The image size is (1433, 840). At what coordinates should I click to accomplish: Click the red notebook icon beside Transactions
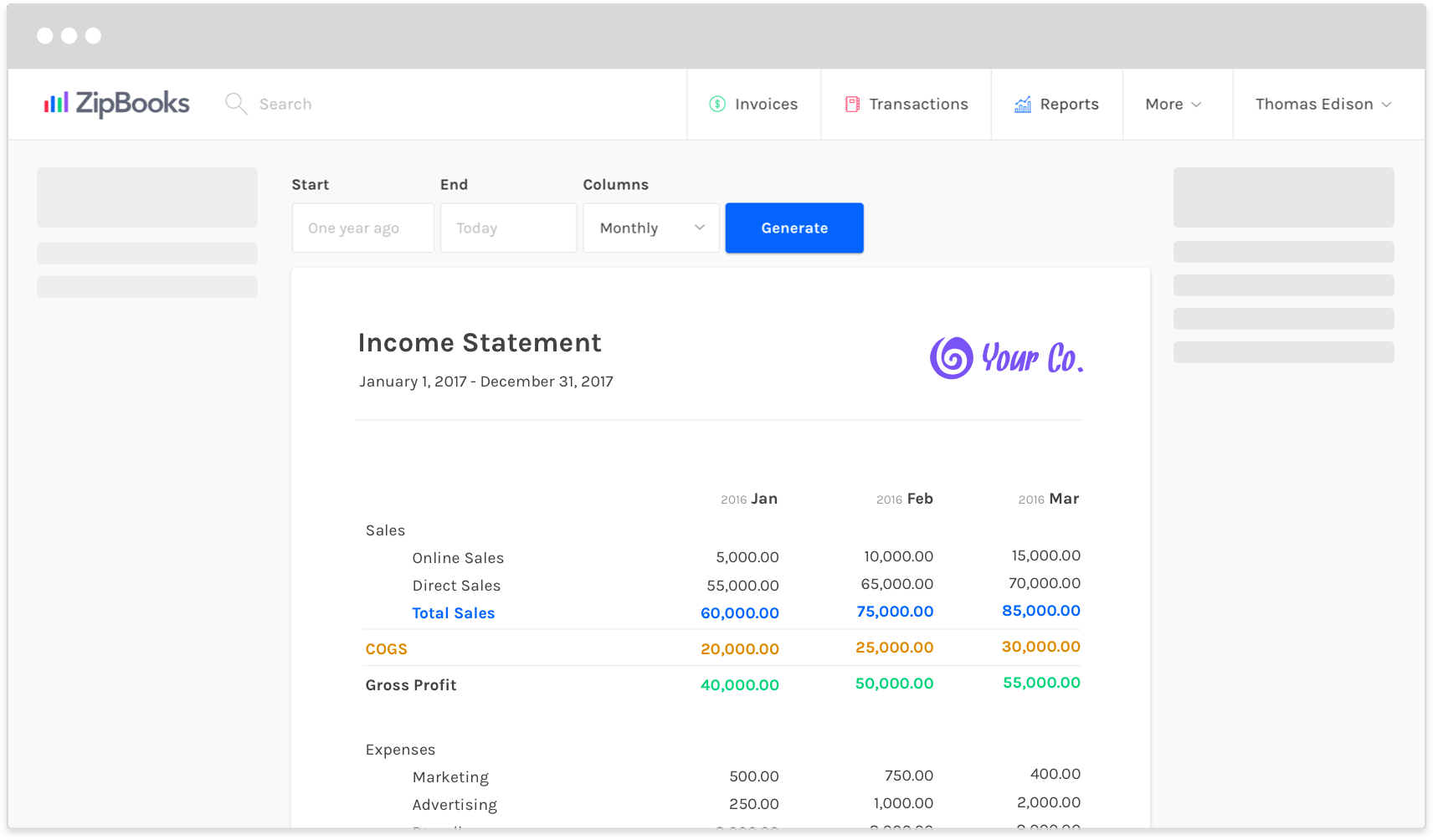852,103
